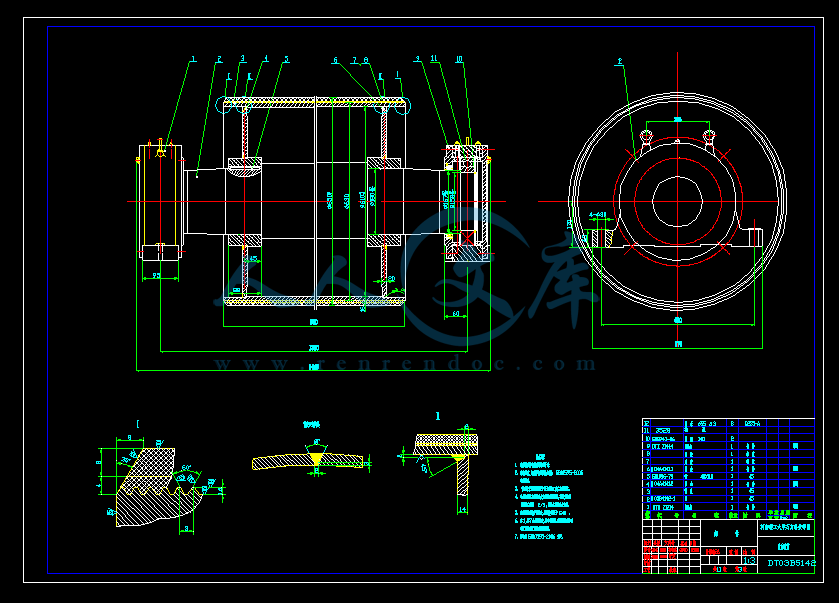Viewport: 839px width, 603px height.
Task: Pick balloon callout 2 above the main section view
Action: pyautogui.click(x=219, y=59)
